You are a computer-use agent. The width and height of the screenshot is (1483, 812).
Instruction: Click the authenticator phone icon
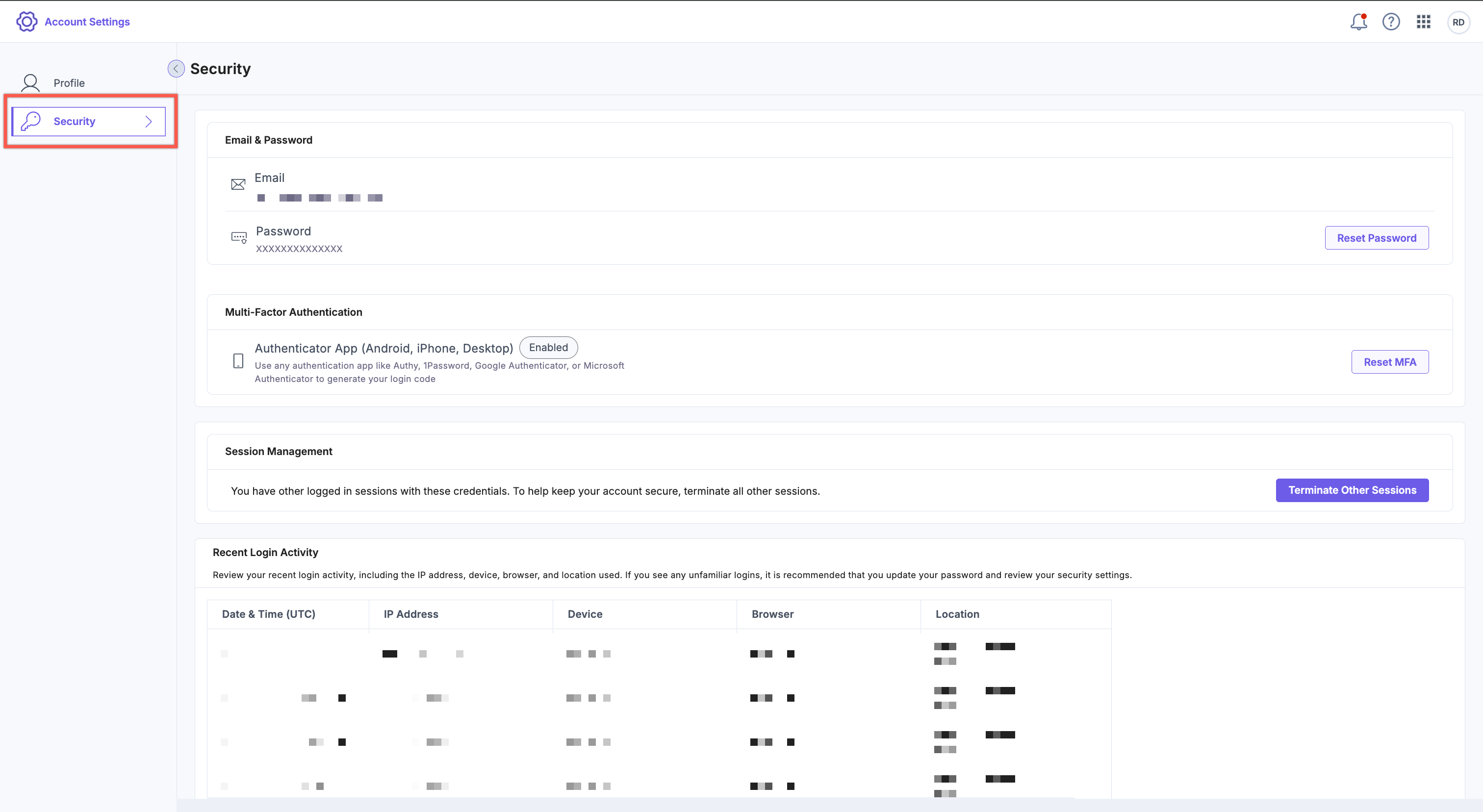238,361
